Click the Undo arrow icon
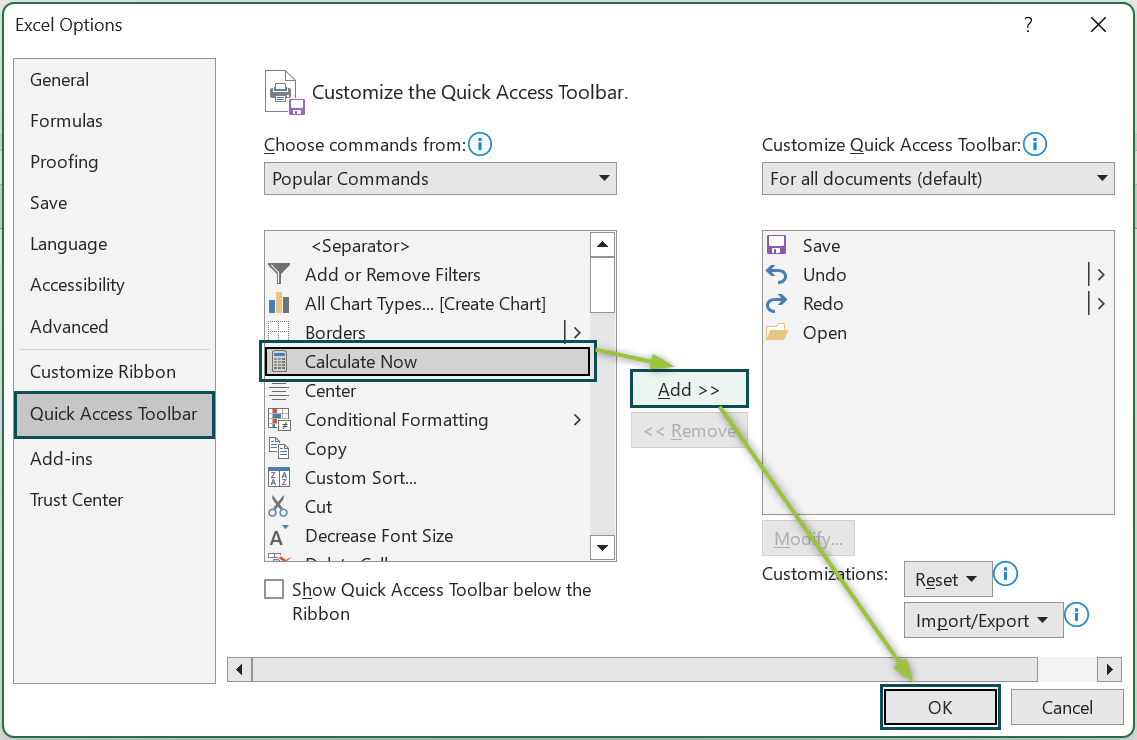Viewport: 1137px width, 740px height. (777, 274)
